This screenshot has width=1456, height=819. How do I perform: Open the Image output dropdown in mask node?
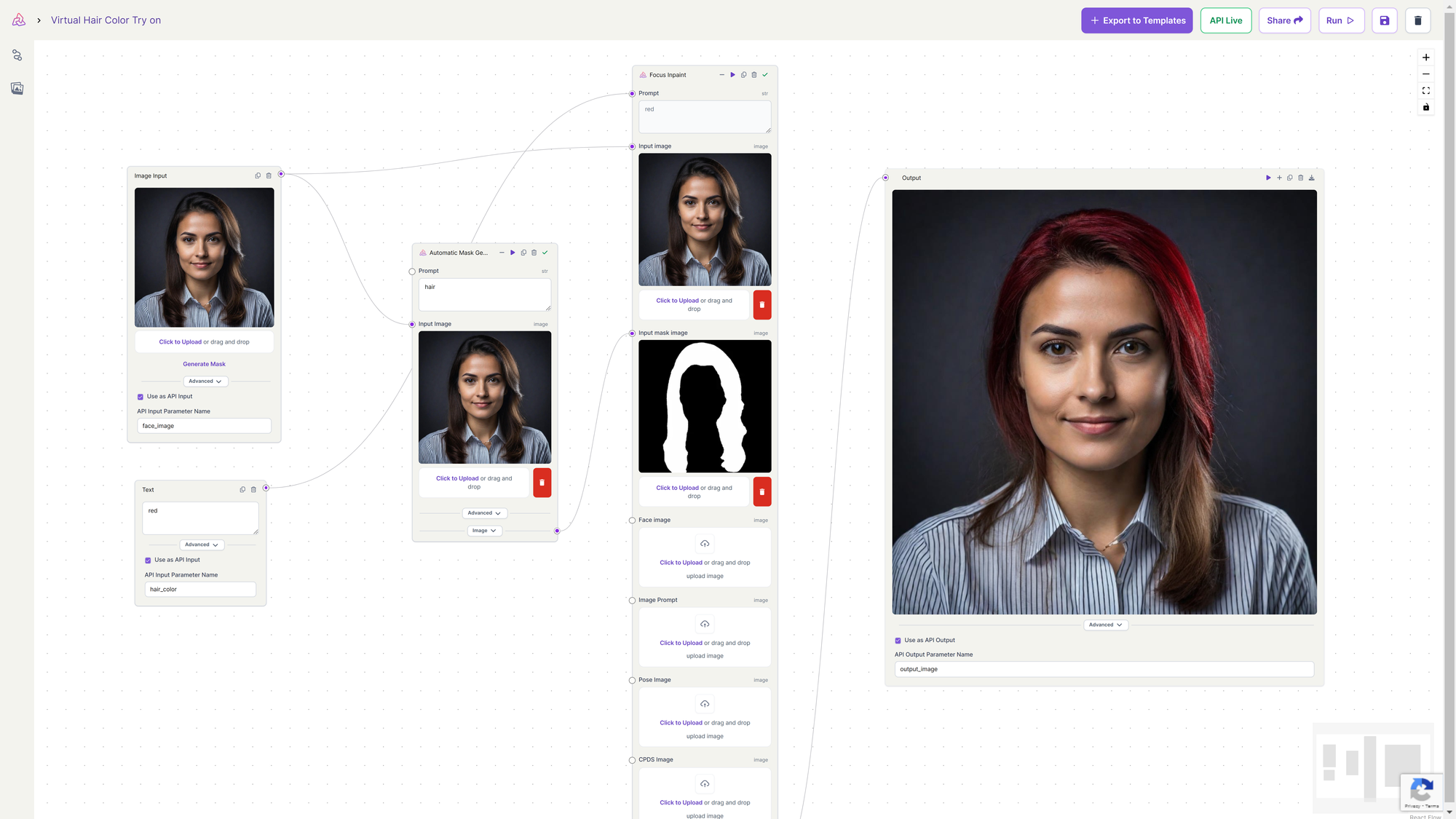pyautogui.click(x=484, y=531)
